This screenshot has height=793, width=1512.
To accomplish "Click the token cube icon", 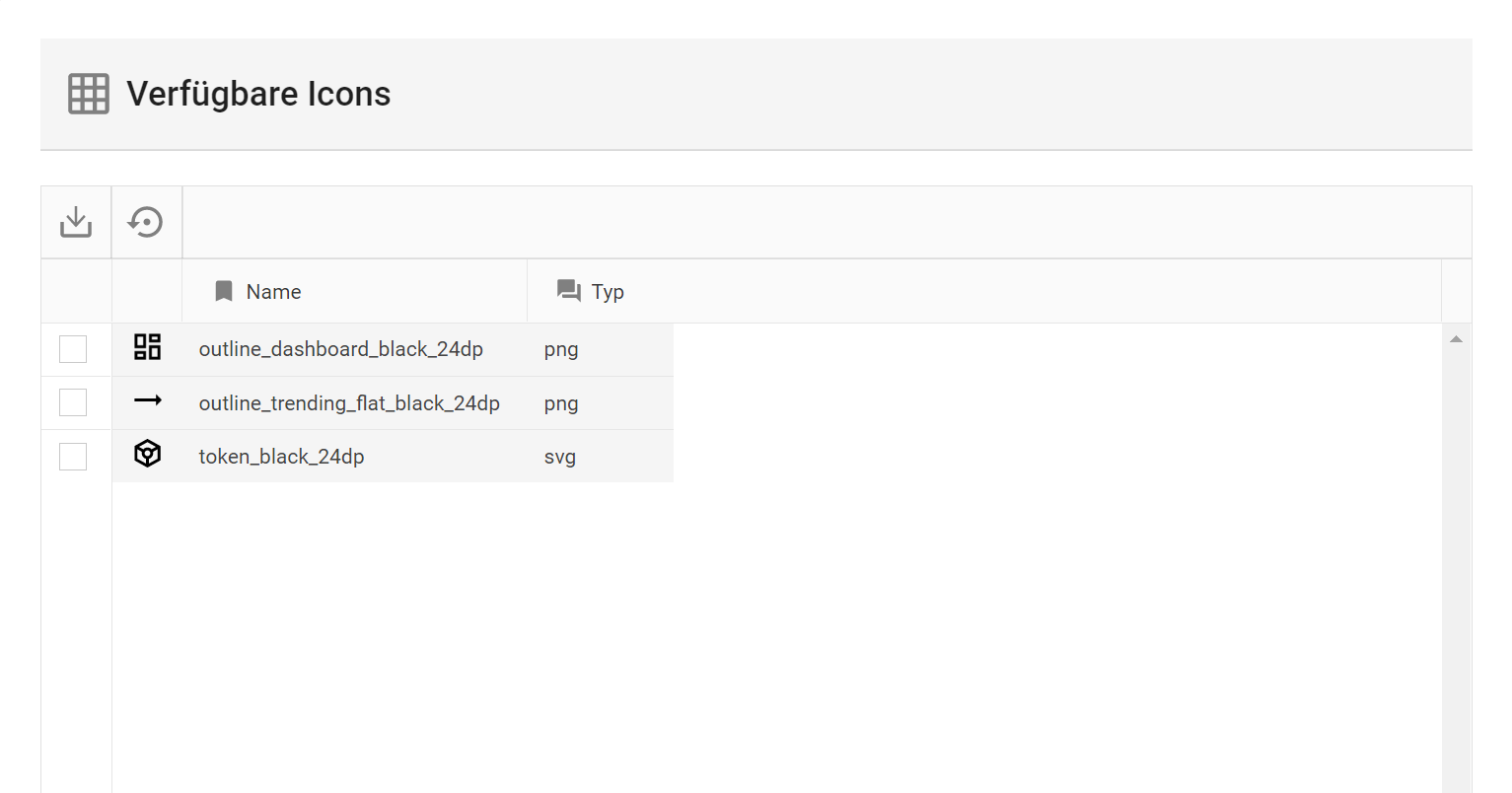I will click(x=147, y=454).
